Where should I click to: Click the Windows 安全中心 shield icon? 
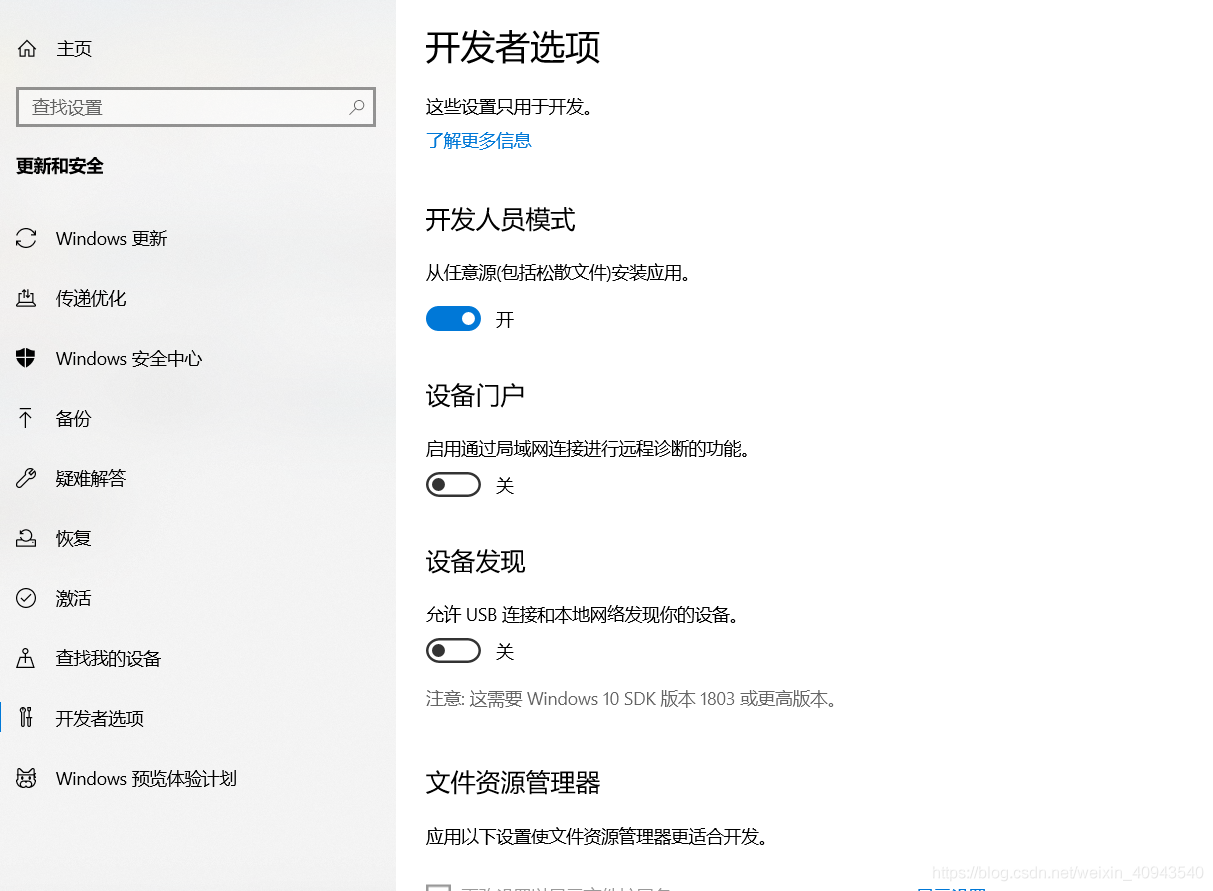coord(26,358)
